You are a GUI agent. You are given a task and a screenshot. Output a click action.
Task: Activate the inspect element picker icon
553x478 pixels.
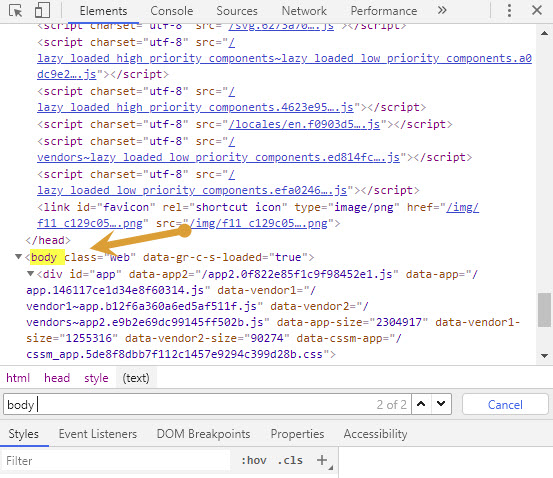[15, 11]
